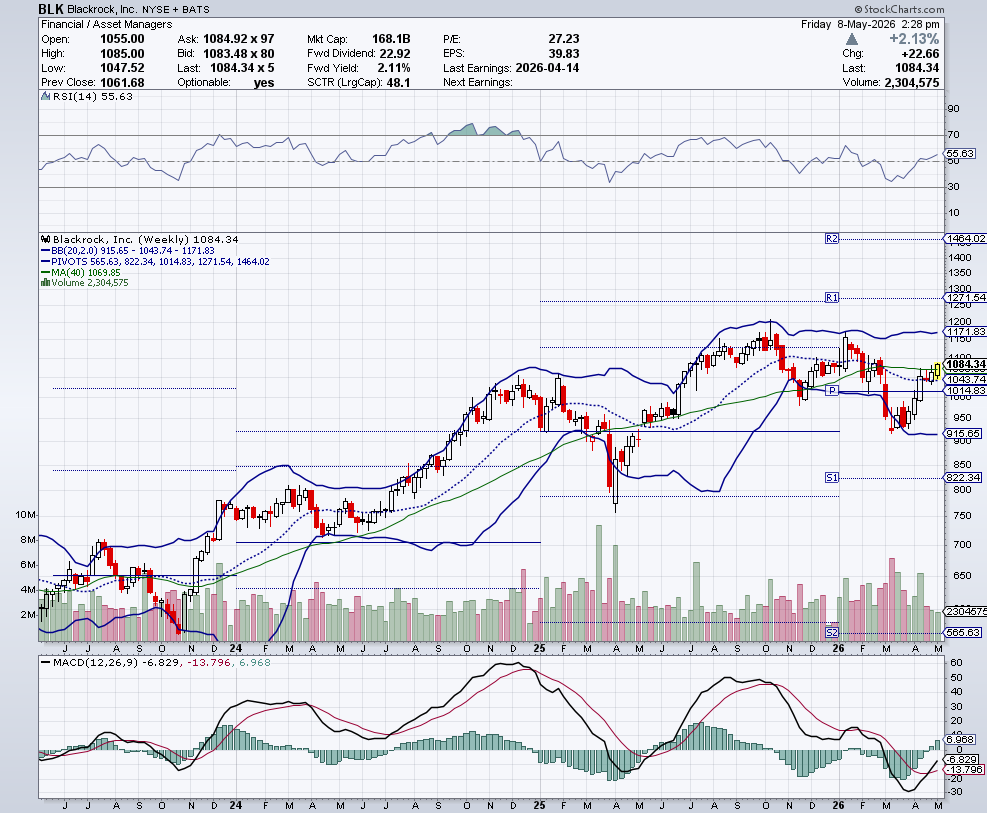Click the +2.13% percent change
This screenshot has width=987, height=813.
[x=914, y=39]
